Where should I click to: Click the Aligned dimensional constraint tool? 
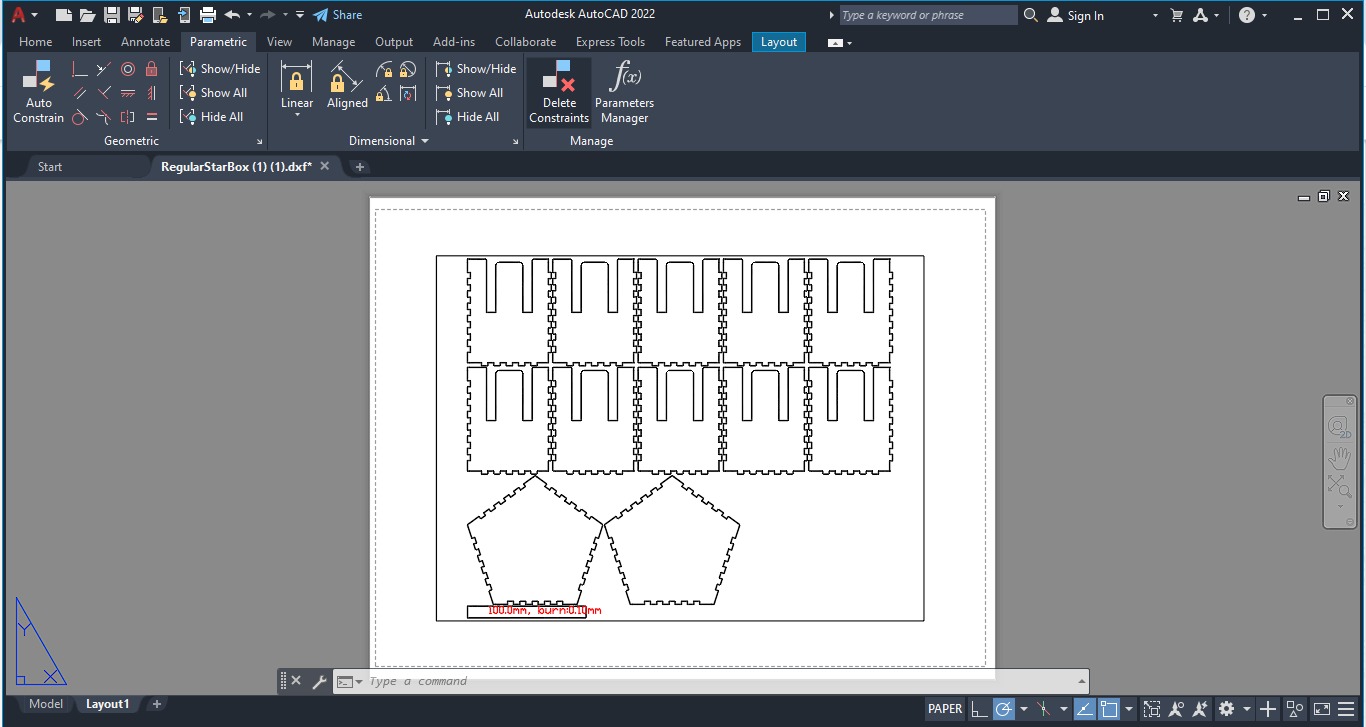pyautogui.click(x=347, y=84)
